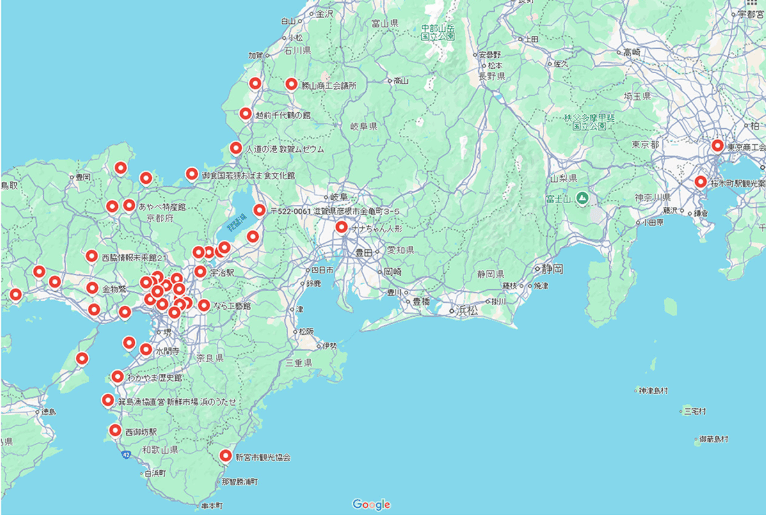Select the 高山 city label
This screenshot has height=515, width=766.
click(401, 81)
